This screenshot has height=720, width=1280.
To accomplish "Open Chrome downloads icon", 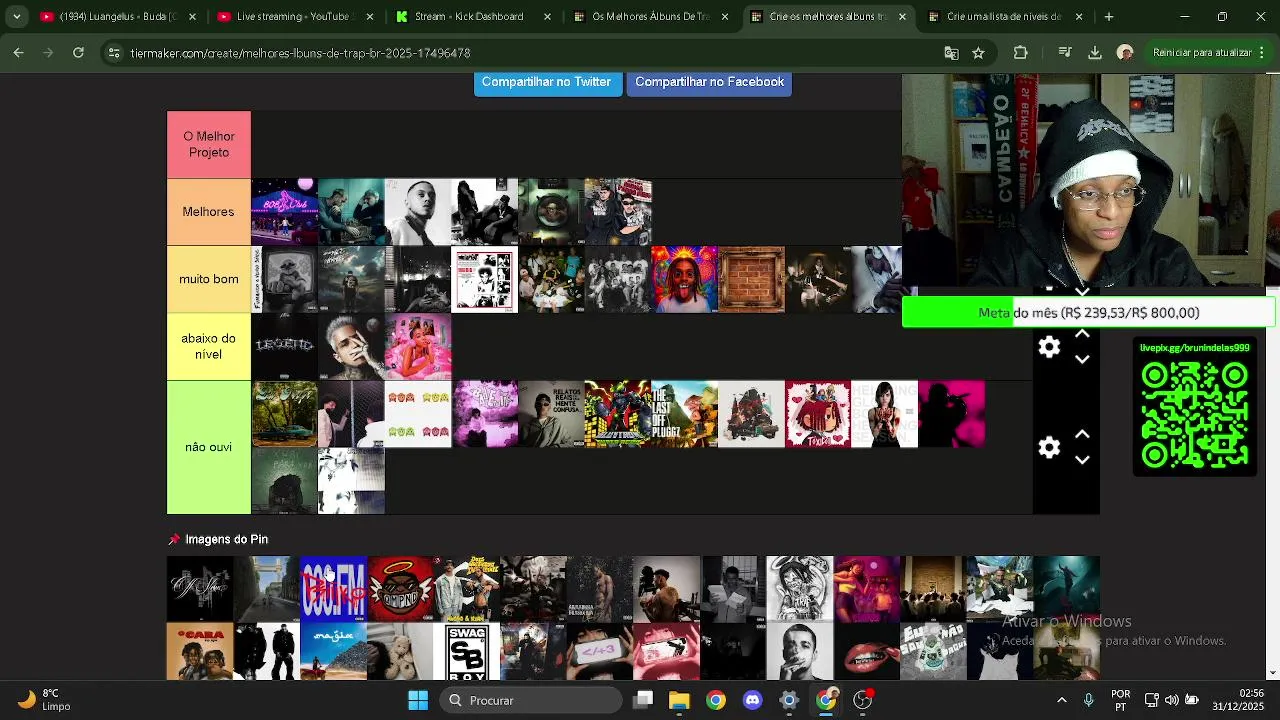I will pyautogui.click(x=1094, y=53).
